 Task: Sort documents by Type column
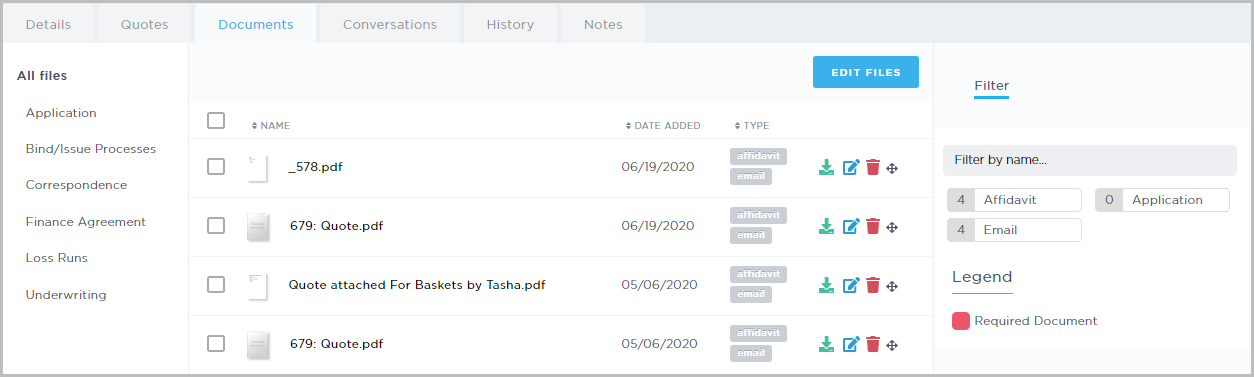tap(752, 126)
